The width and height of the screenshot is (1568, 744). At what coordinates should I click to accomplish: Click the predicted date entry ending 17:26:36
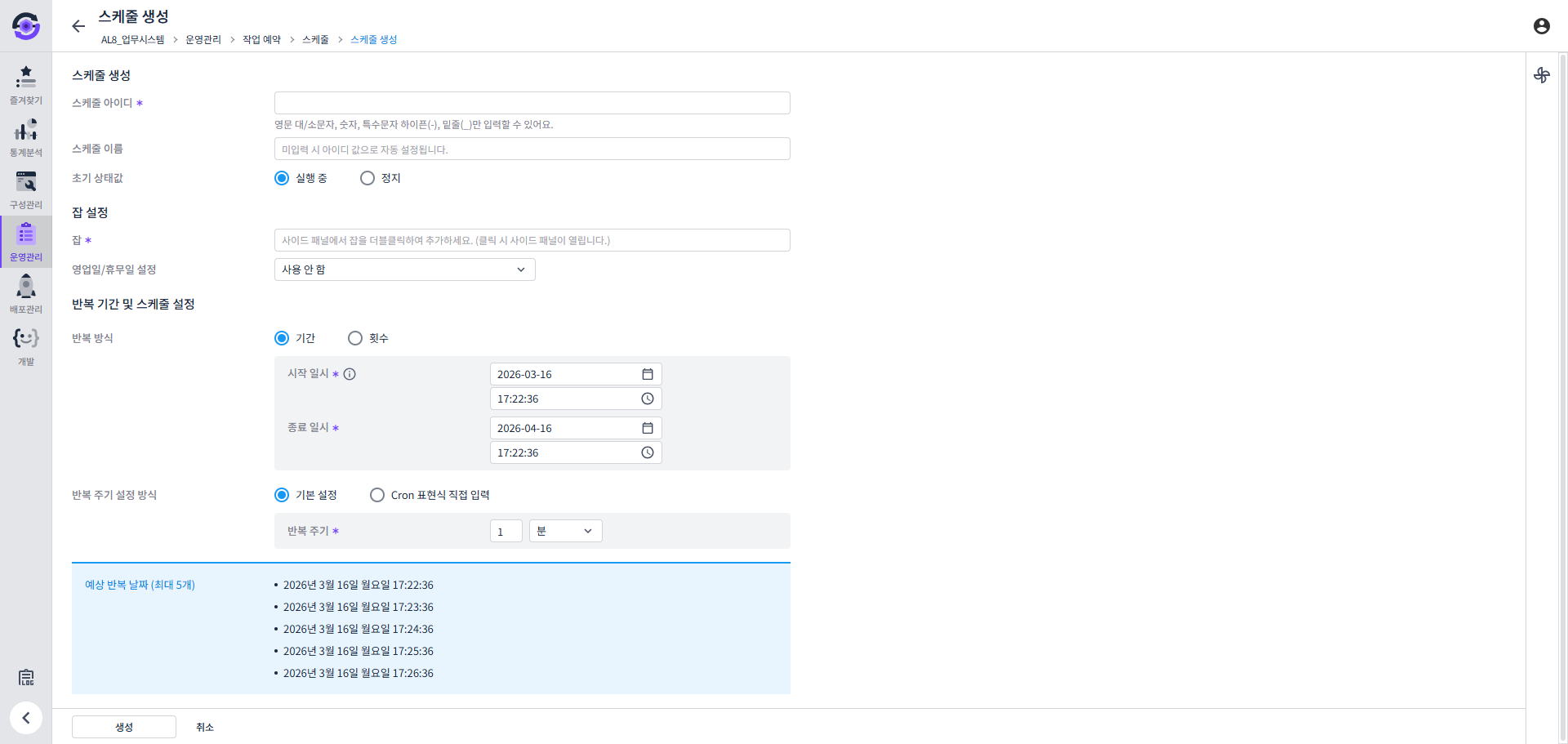click(359, 673)
